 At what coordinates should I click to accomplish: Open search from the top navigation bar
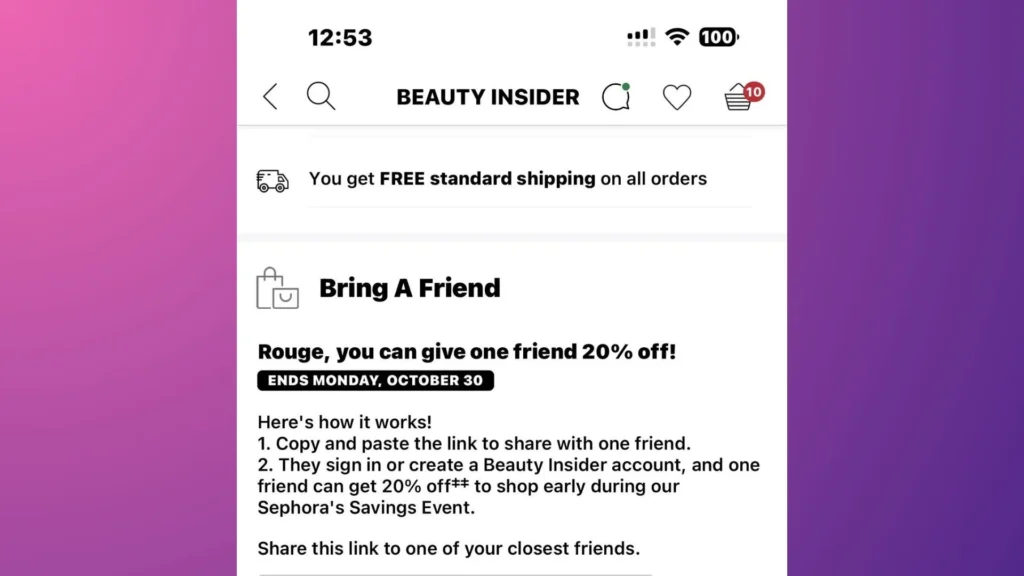coord(321,96)
